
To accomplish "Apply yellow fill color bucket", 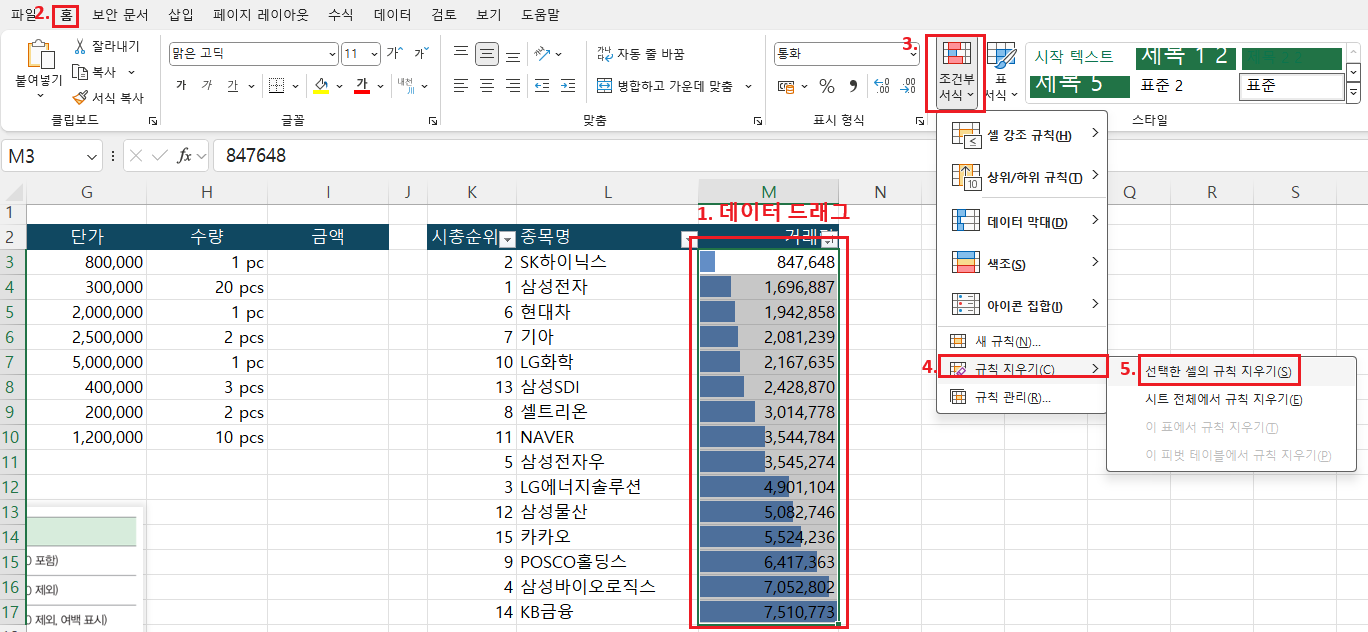I will tap(321, 86).
